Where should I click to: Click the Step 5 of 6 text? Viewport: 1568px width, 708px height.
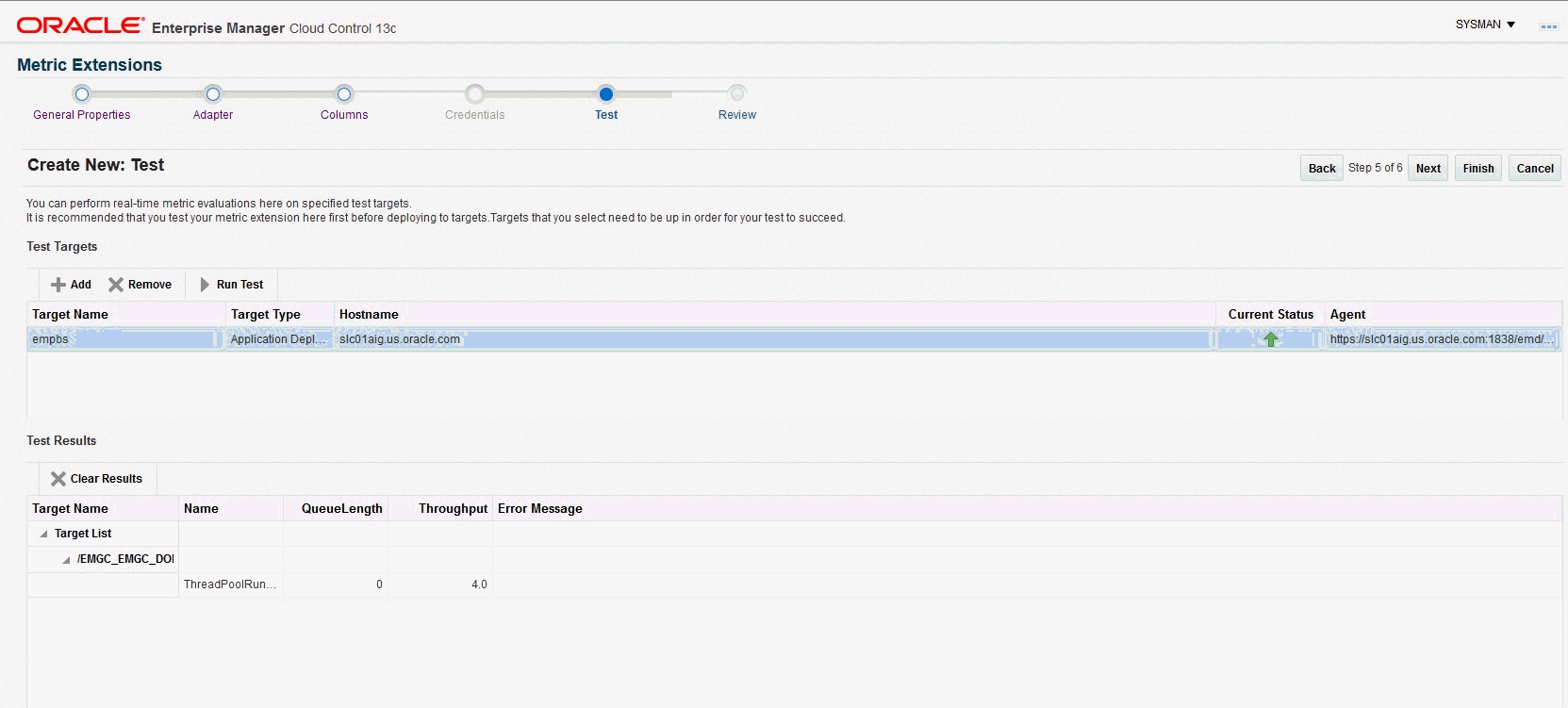coord(1376,168)
